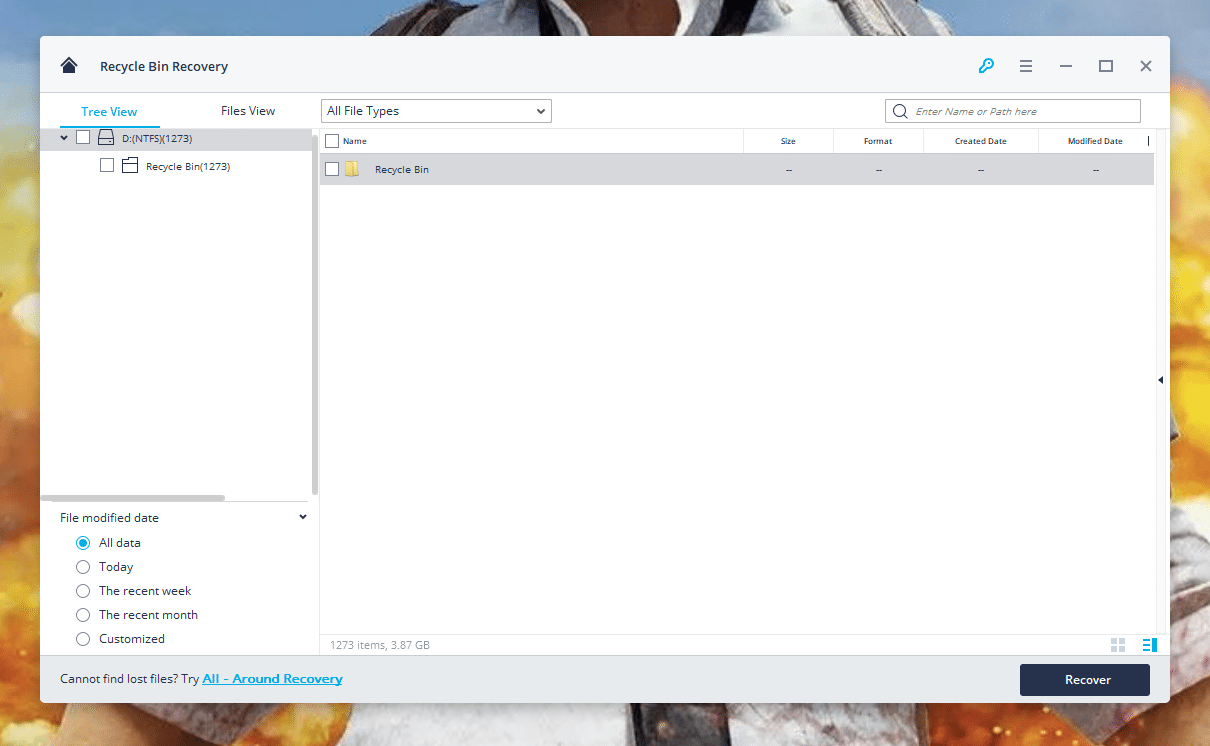
Task: Sort by the Format column header
Action: coord(878,141)
